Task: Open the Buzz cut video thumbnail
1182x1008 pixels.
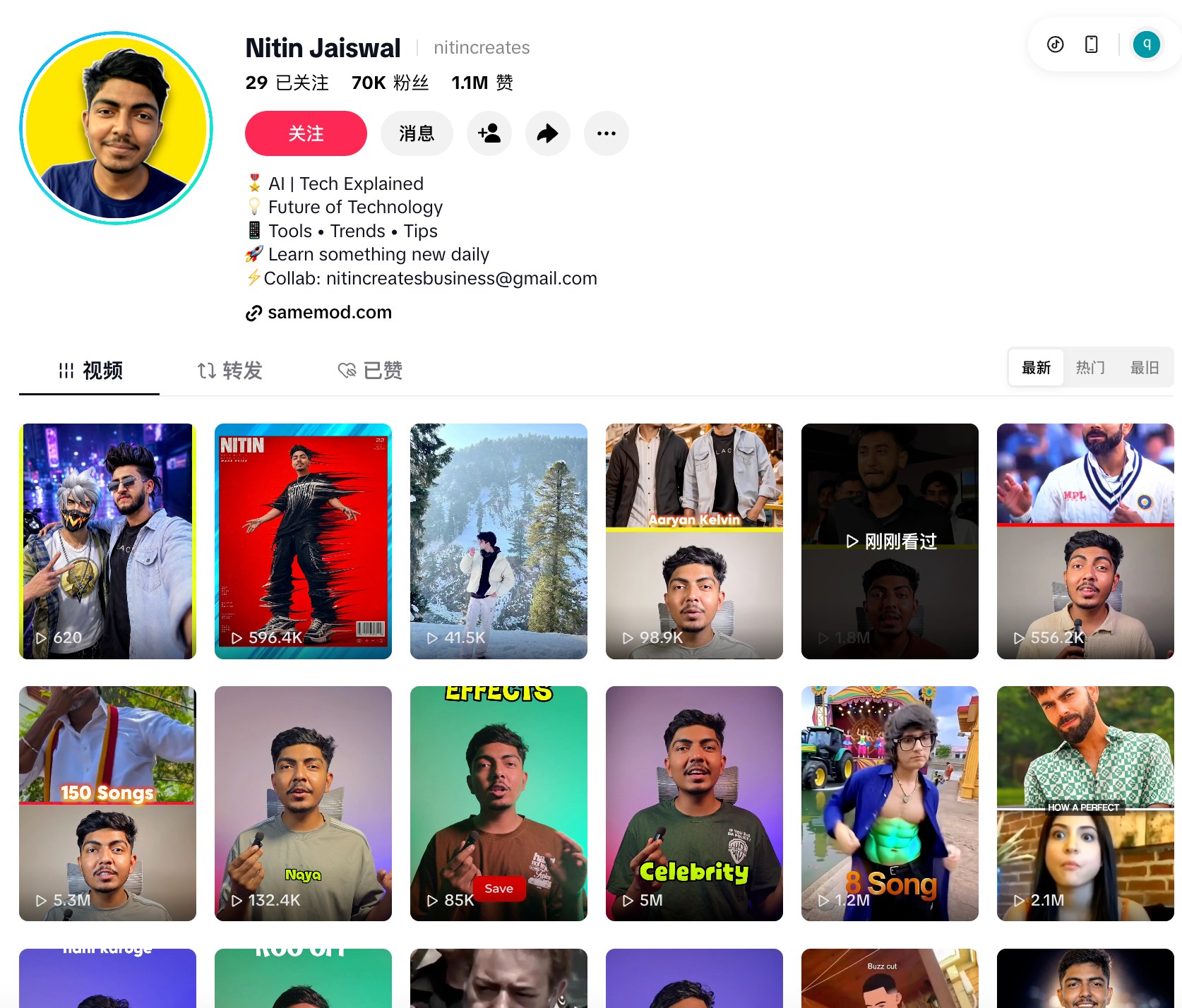Action: (x=890, y=978)
